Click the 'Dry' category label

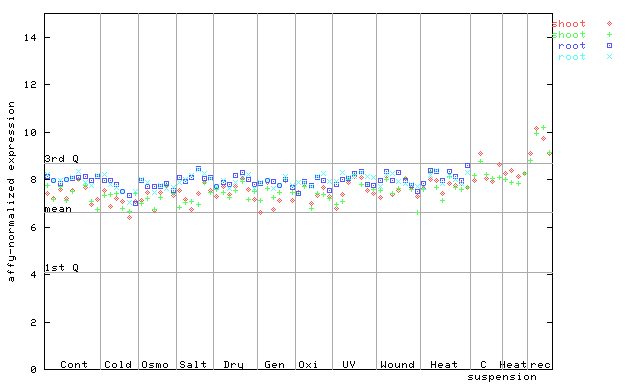coord(233,365)
